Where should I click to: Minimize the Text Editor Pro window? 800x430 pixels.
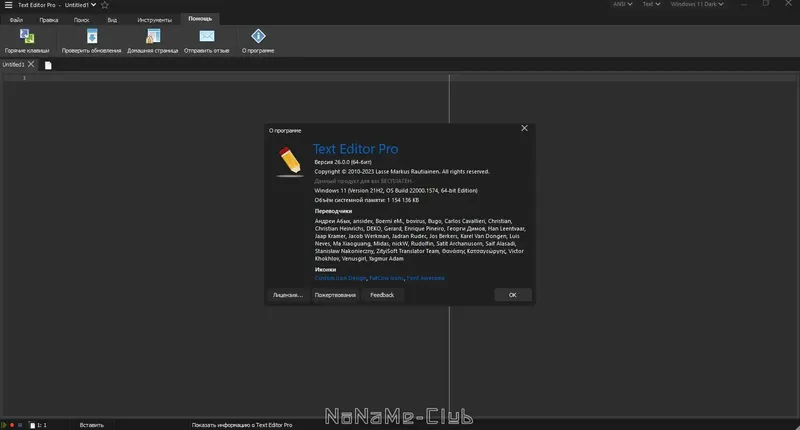point(744,4)
